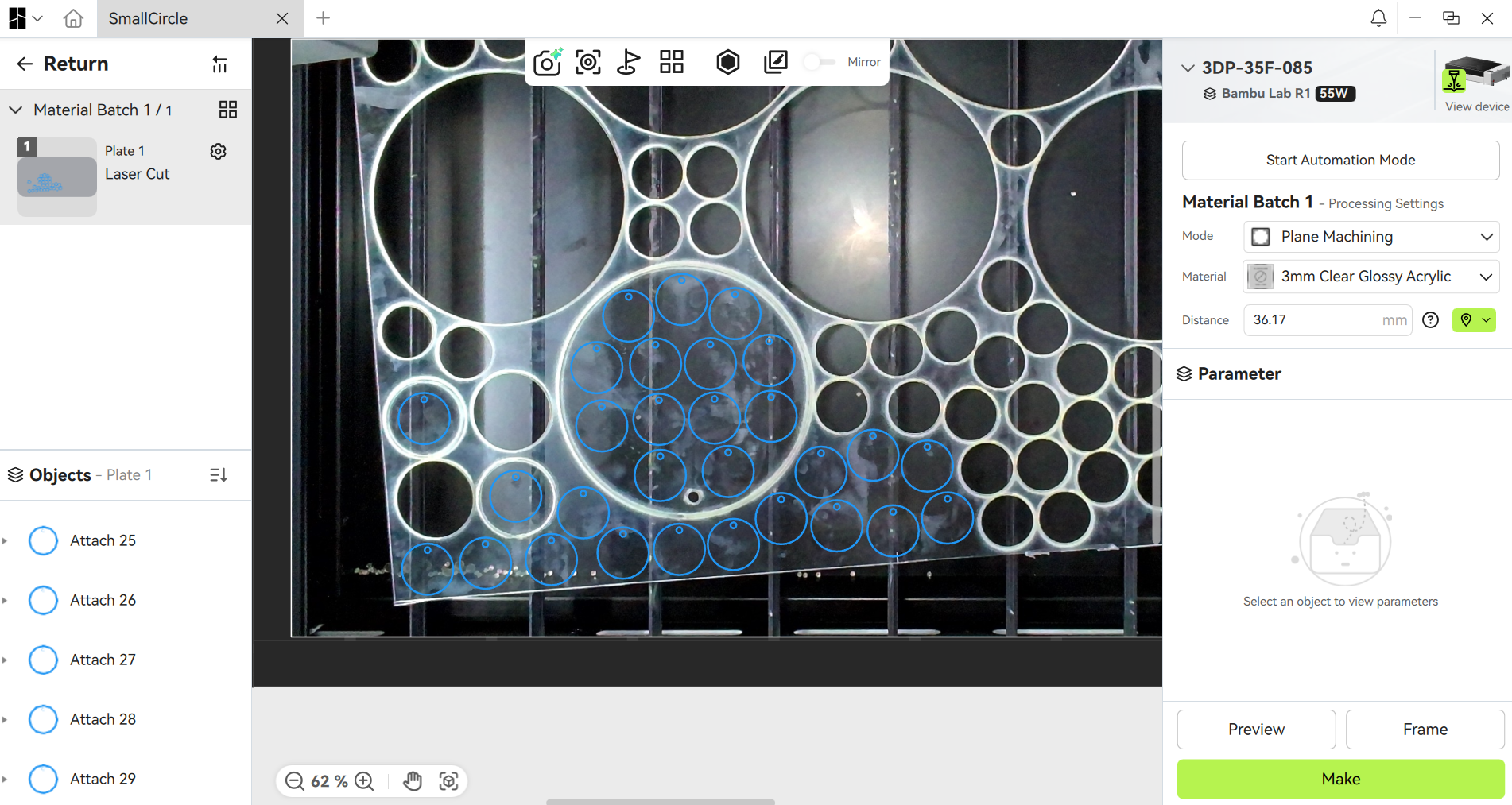Open Distance help question mark
The width and height of the screenshot is (1512, 805).
pos(1430,320)
